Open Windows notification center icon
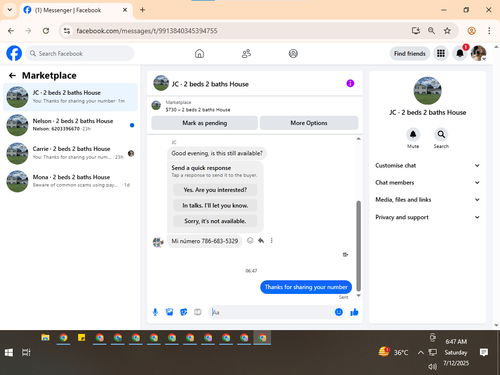500x375 pixels. [484, 352]
